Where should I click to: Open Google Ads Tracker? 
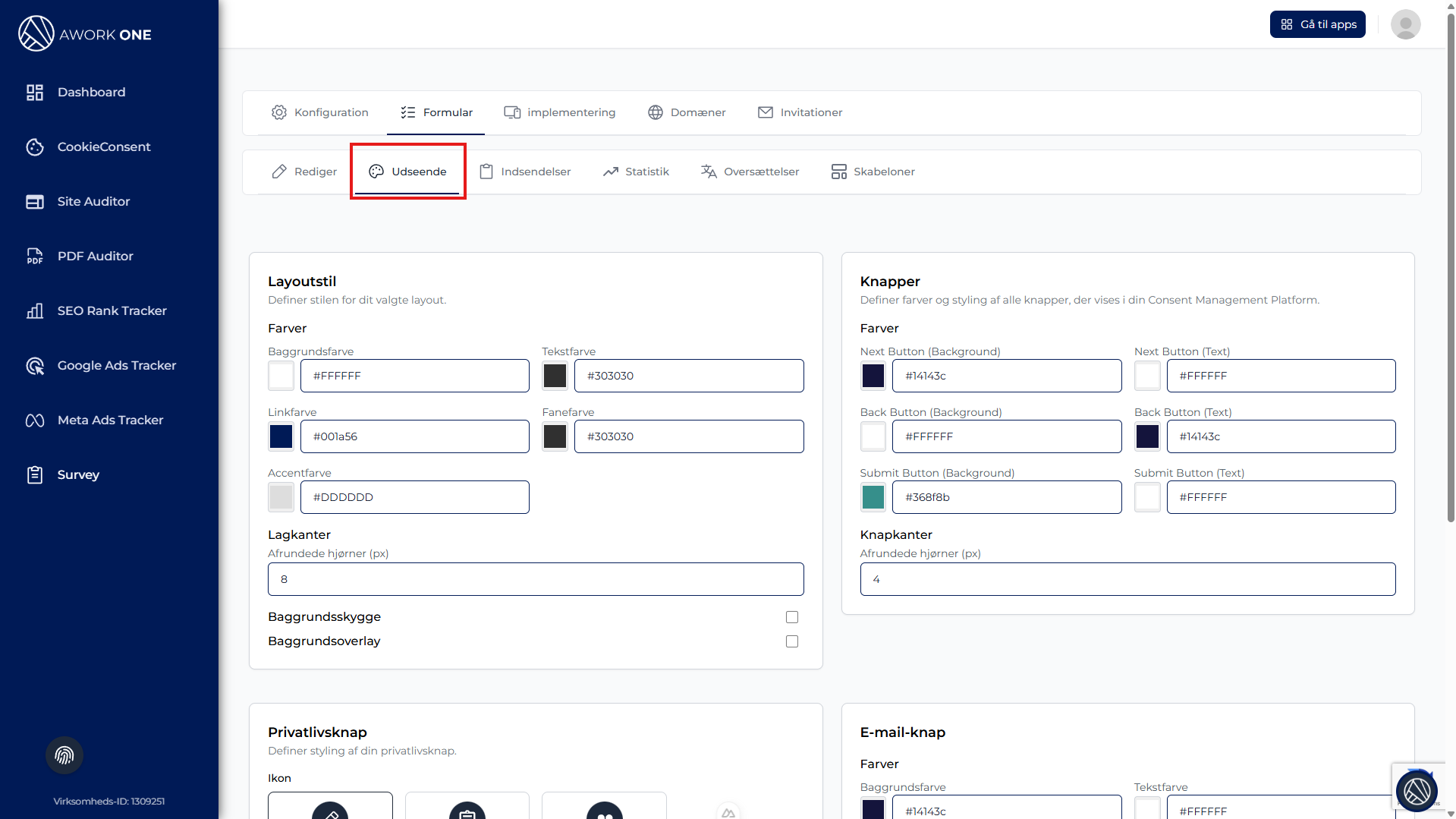pos(116,366)
